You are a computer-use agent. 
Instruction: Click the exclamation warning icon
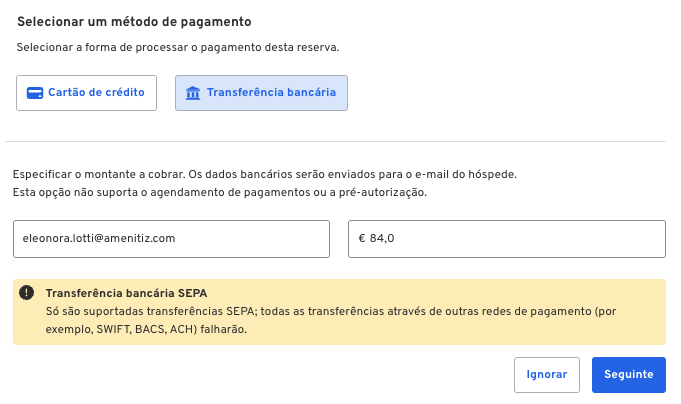pyautogui.click(x=26, y=292)
